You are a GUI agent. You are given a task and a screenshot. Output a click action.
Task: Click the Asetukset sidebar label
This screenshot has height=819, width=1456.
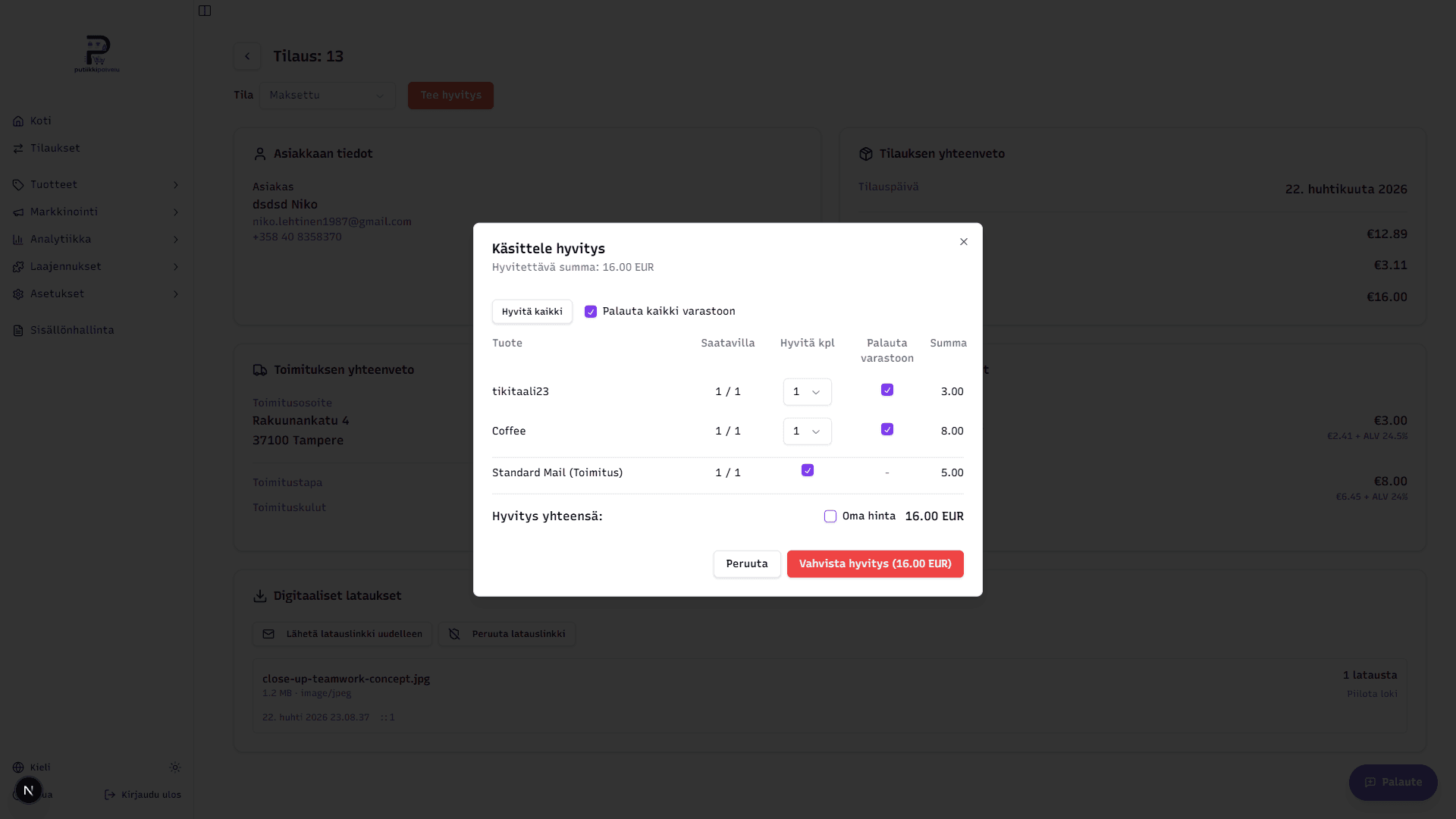57,294
